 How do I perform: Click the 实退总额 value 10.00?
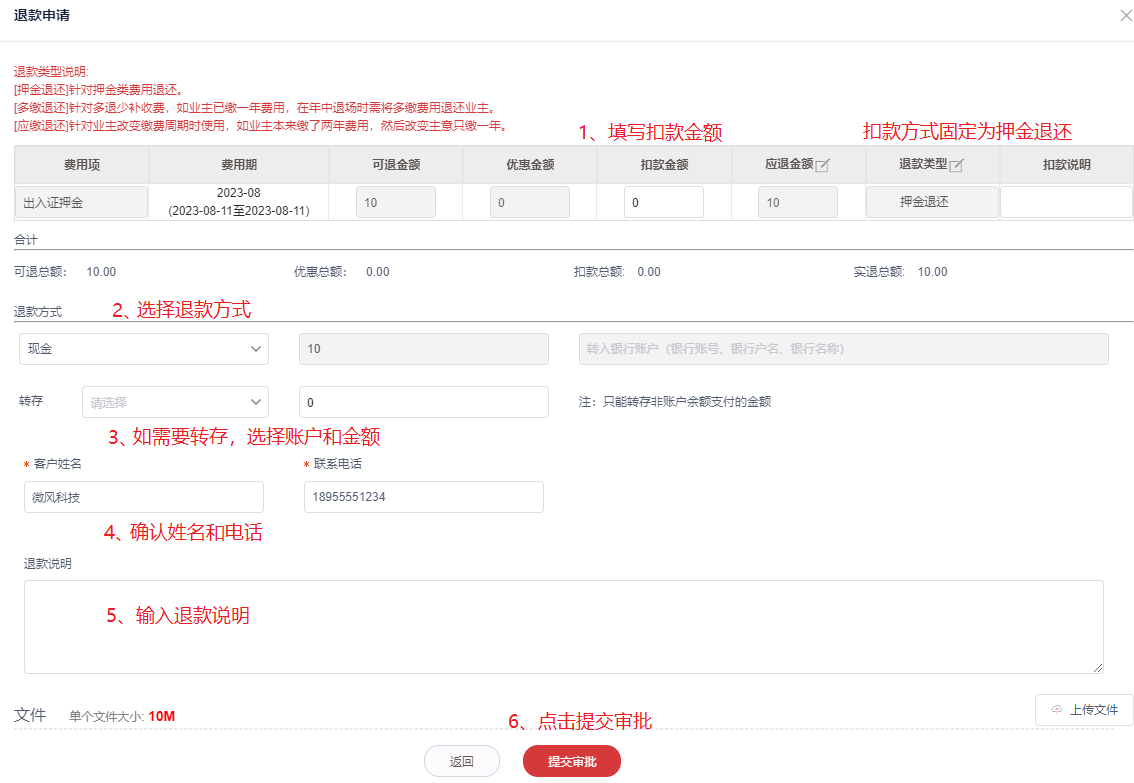click(x=932, y=272)
